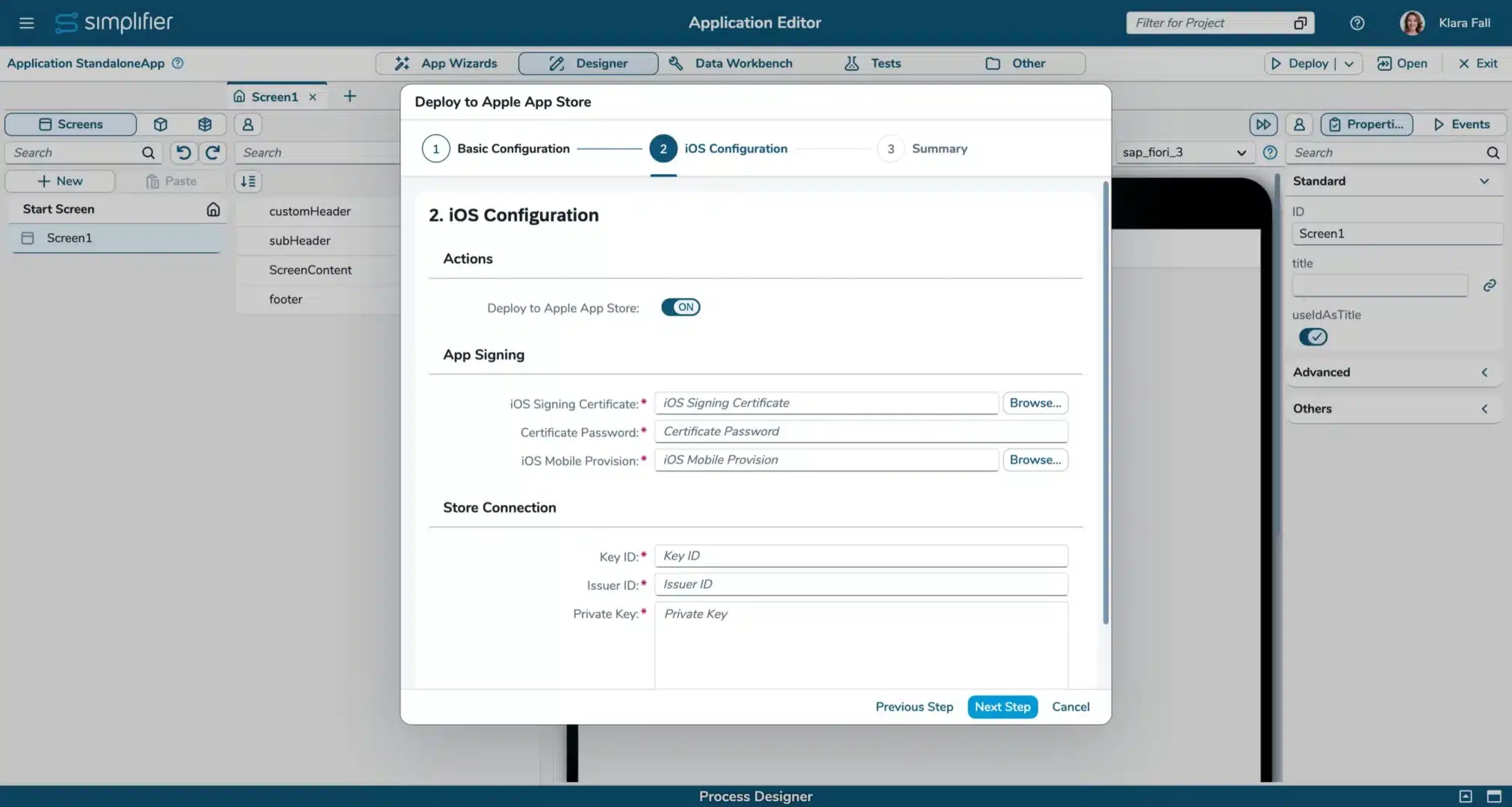1512x807 pixels.
Task: Click the fast-forward preview icon
Action: coord(1262,124)
